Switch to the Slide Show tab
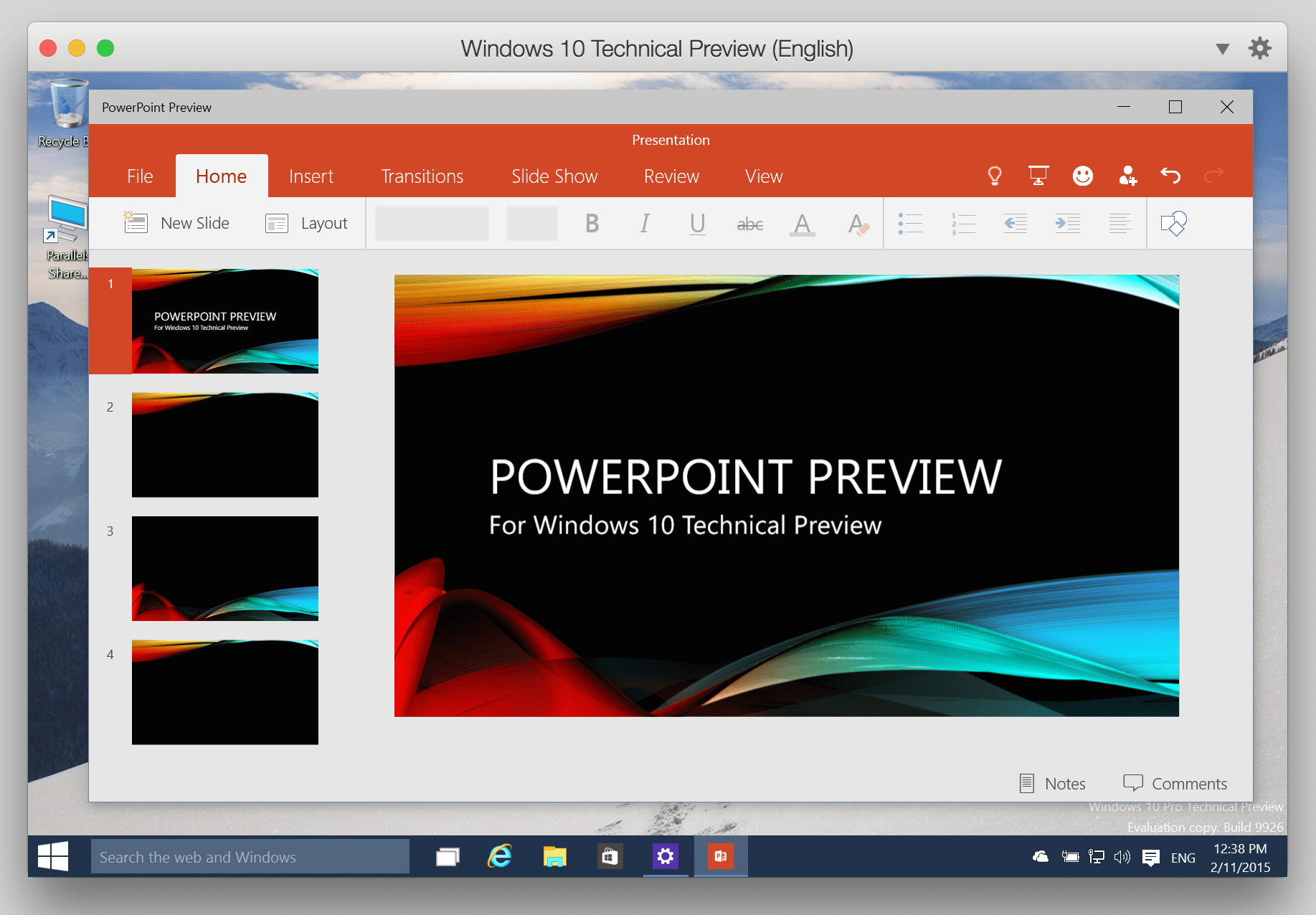Screen dimensions: 1316x915 pyautogui.click(x=554, y=176)
